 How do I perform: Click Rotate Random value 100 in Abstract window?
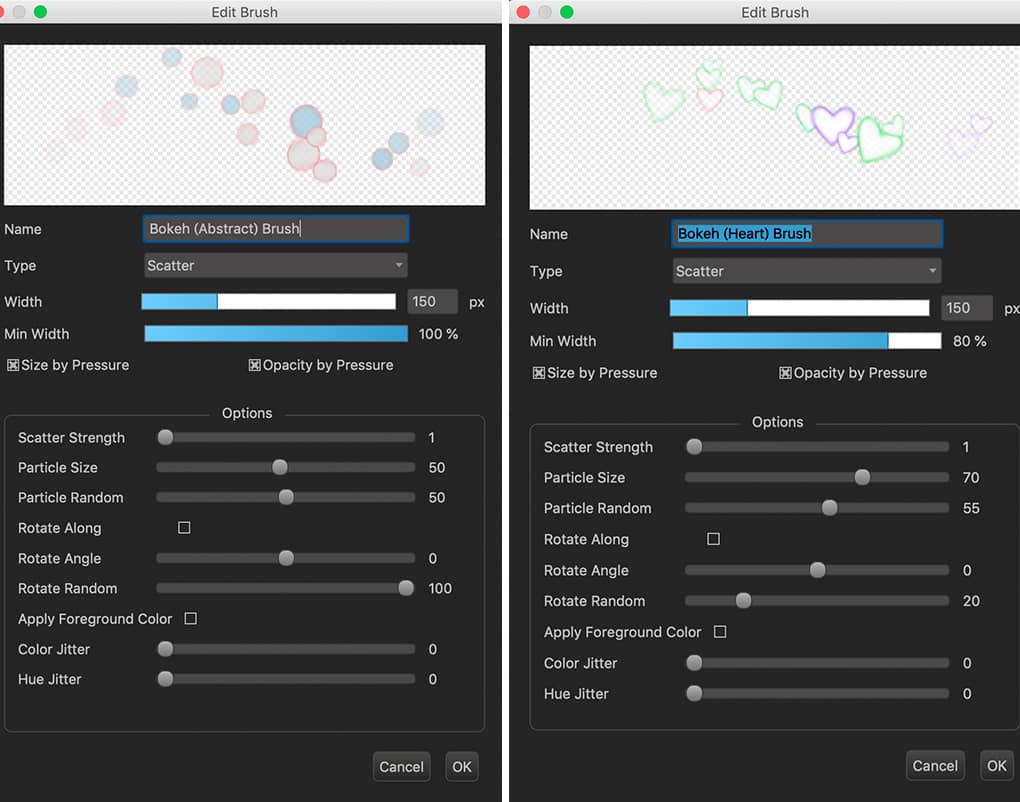coord(440,588)
